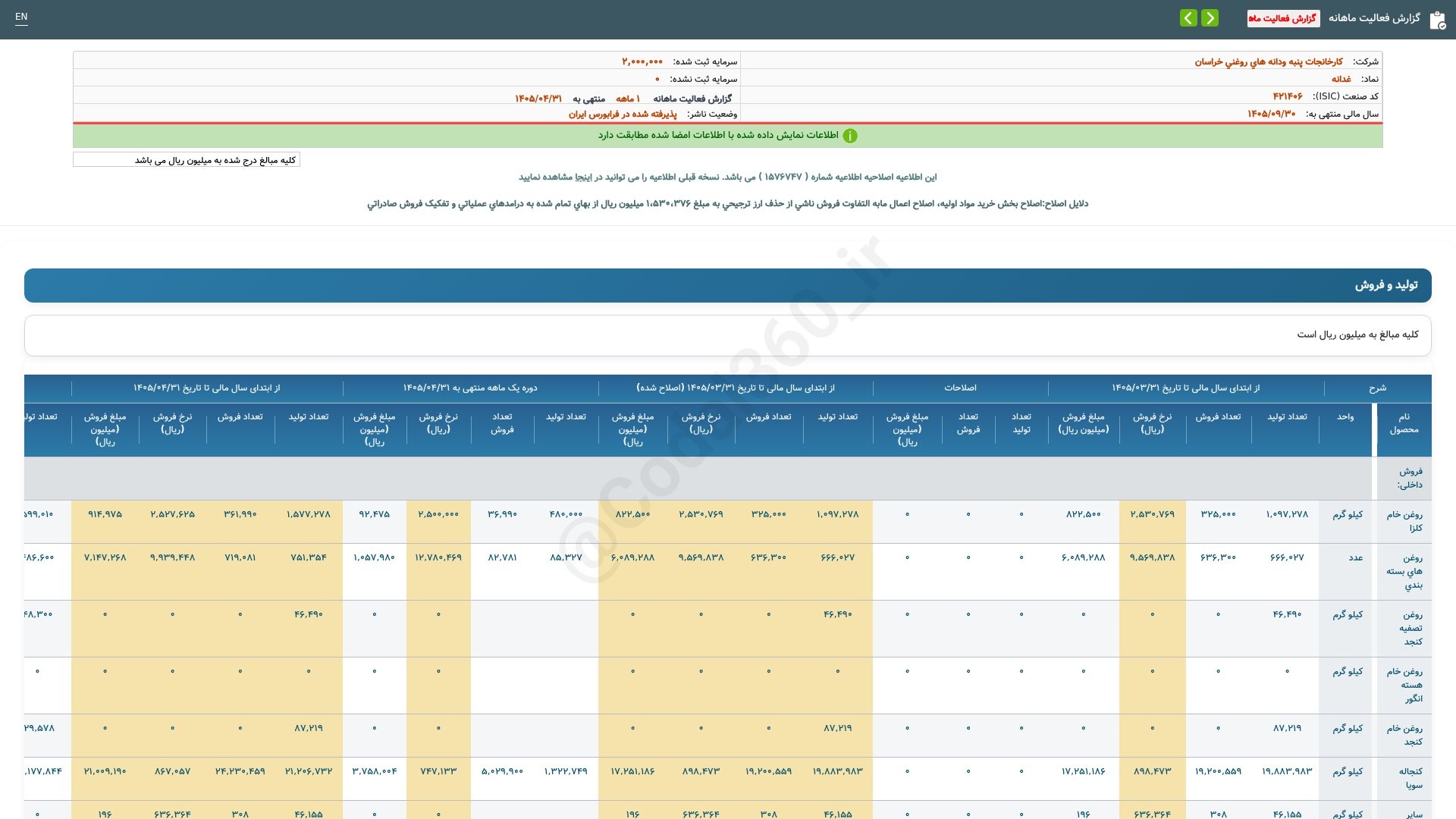Click the clipboard report icon in header

click(x=1437, y=20)
